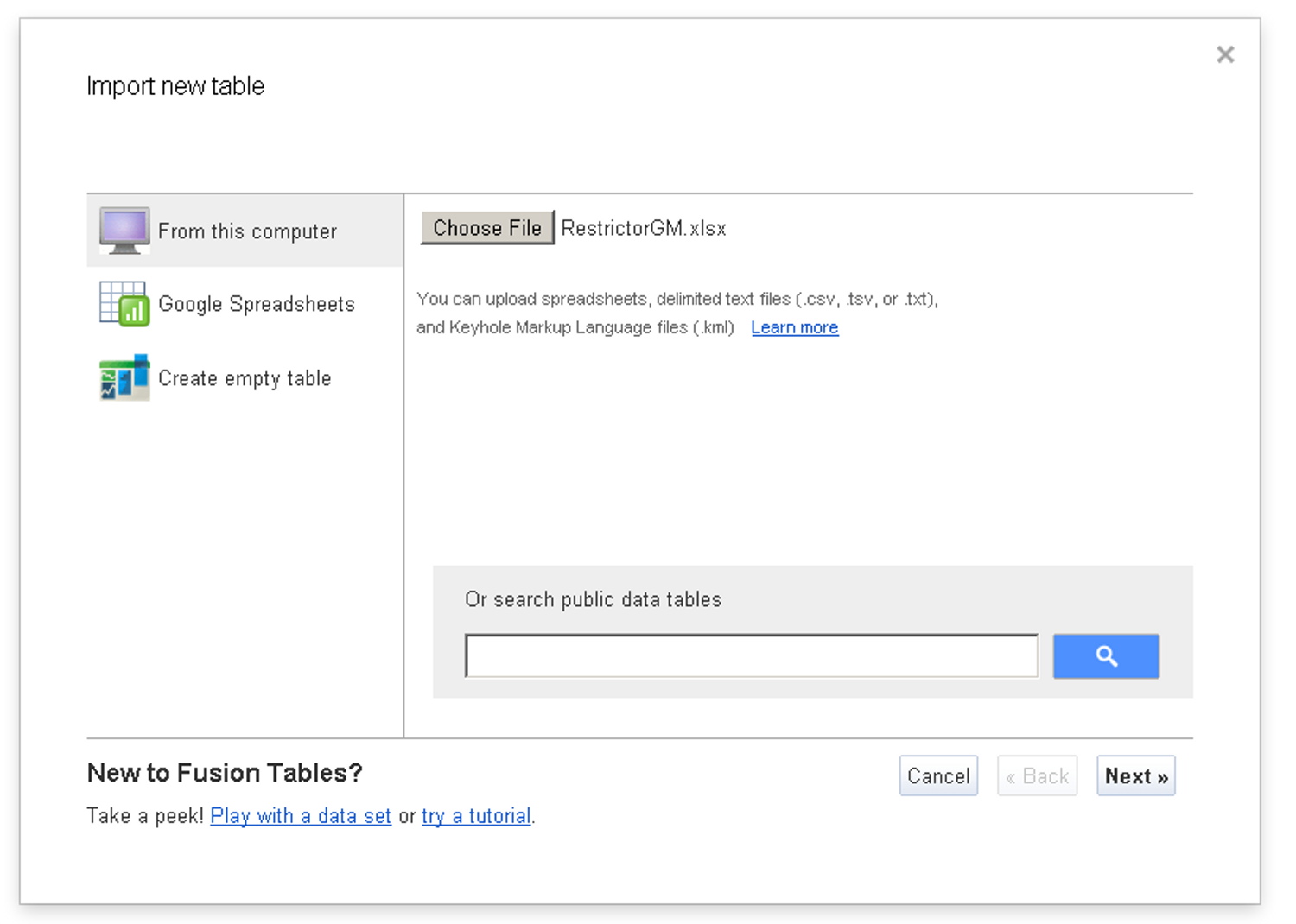
Task: Open the Learn more link
Action: pos(794,327)
